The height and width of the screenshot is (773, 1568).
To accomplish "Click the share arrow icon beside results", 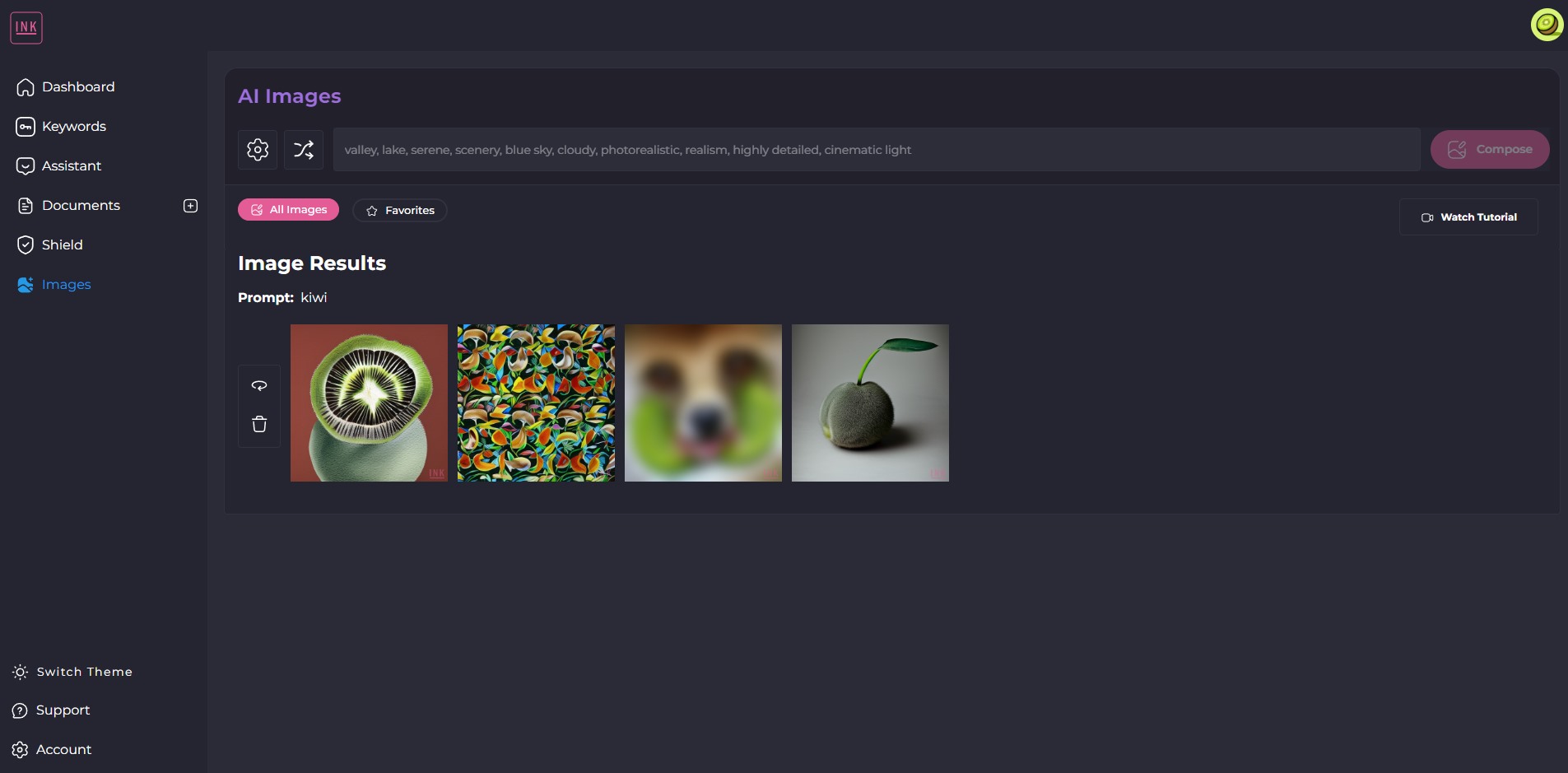I will point(259,385).
